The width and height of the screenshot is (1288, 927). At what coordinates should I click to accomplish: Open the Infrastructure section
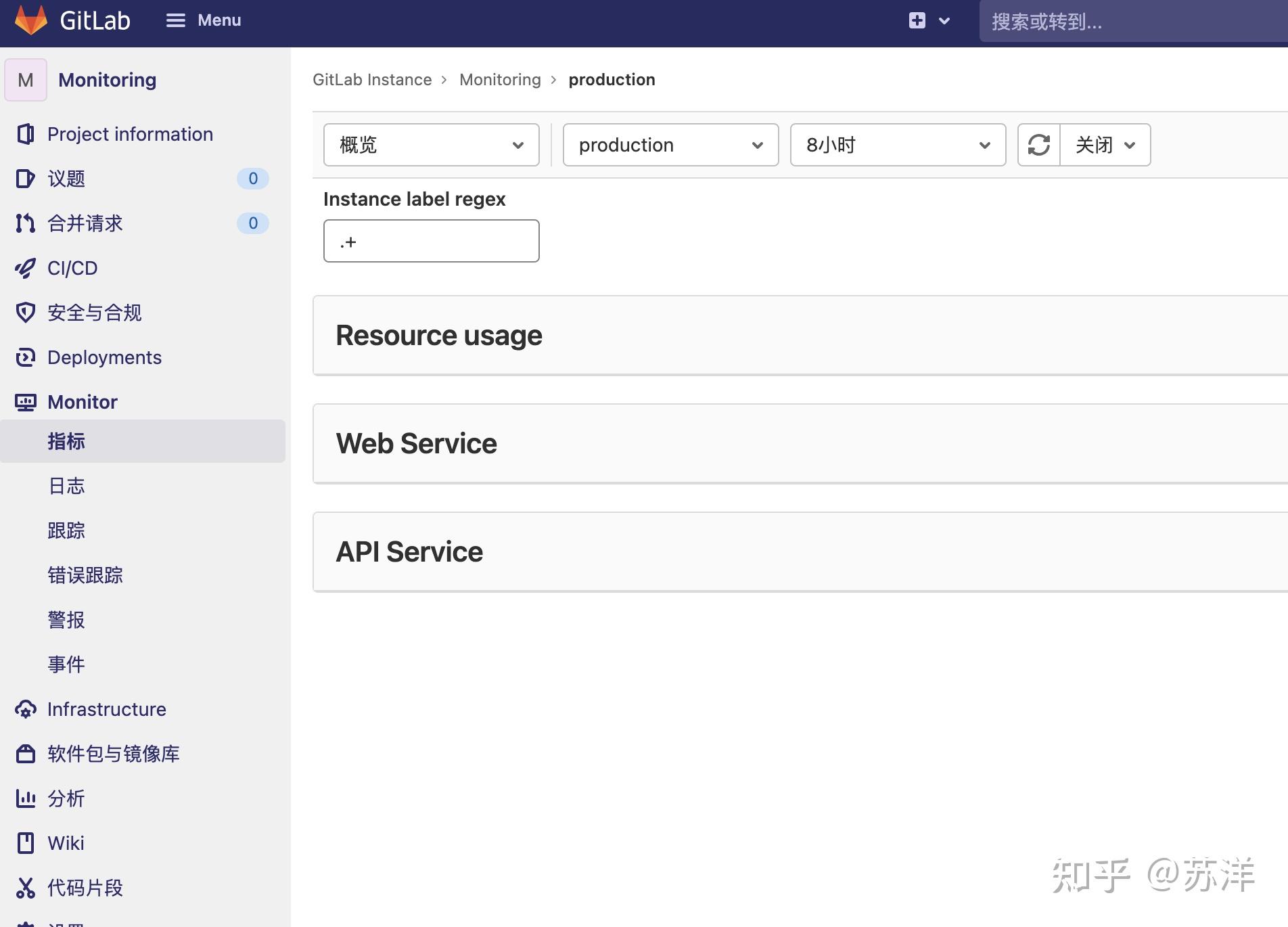tap(106, 709)
